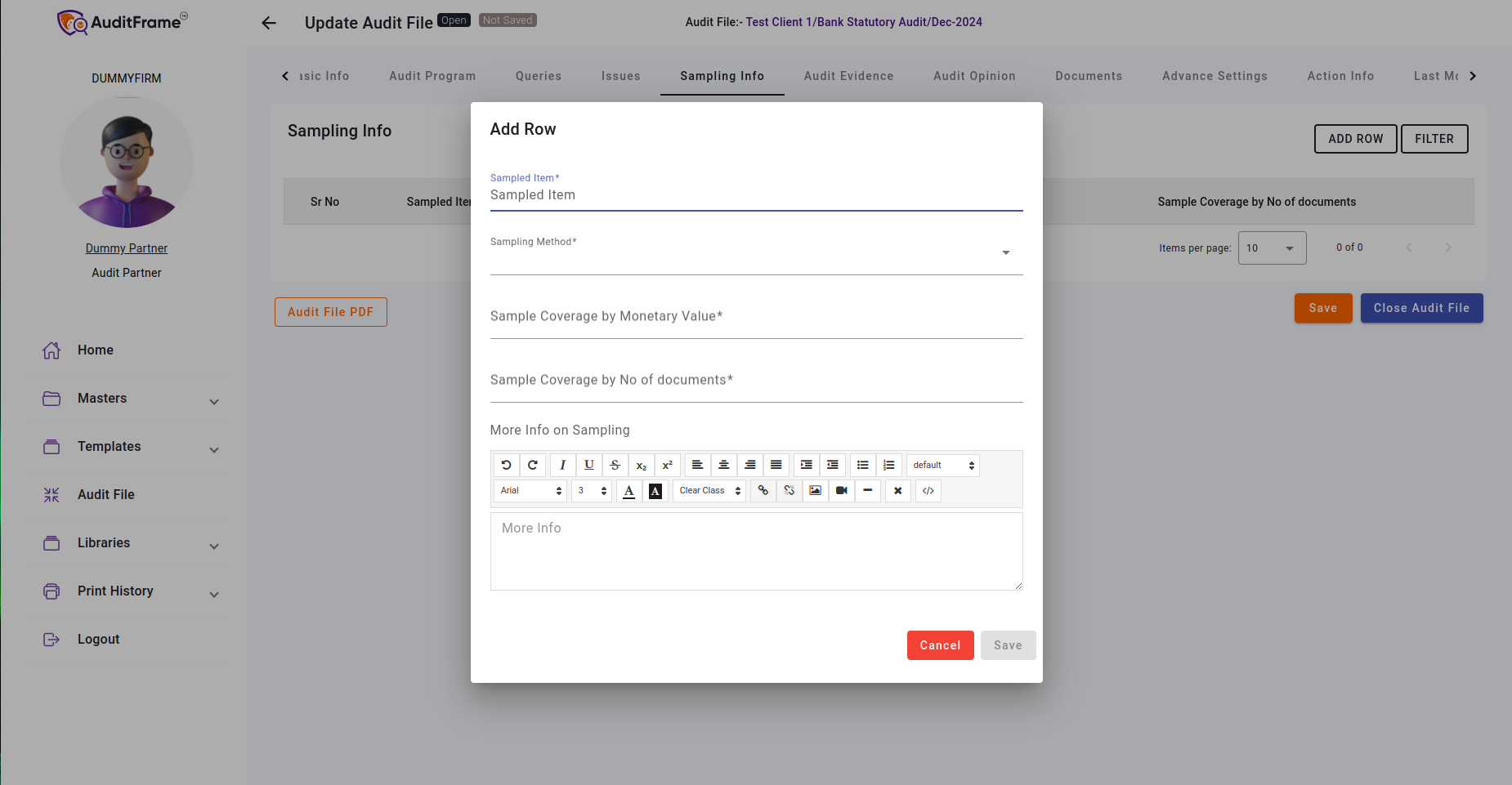Switch to the Audit Evidence tab
The width and height of the screenshot is (1512, 785).
[x=848, y=76]
